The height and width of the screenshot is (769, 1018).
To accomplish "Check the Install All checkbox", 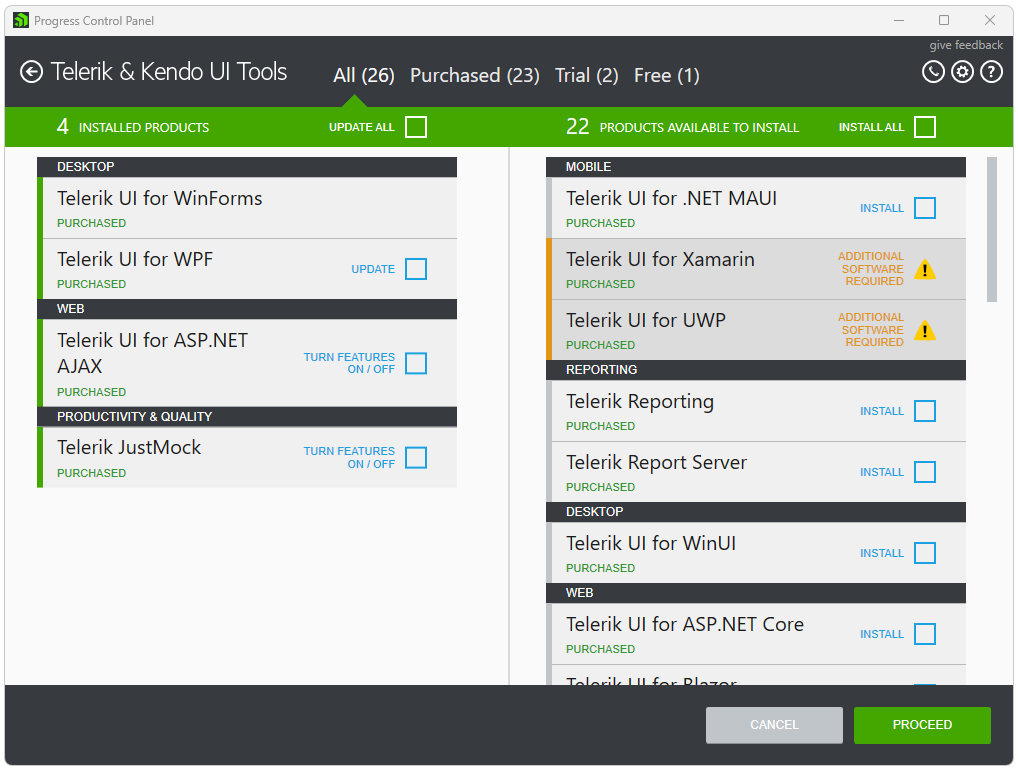I will click(x=924, y=127).
